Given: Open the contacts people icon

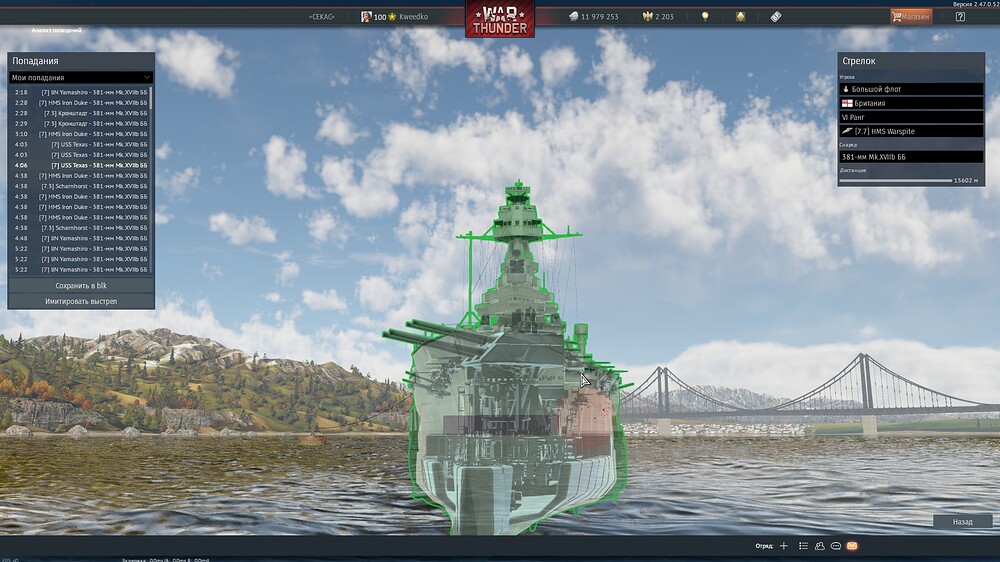Looking at the screenshot, I should coord(820,546).
